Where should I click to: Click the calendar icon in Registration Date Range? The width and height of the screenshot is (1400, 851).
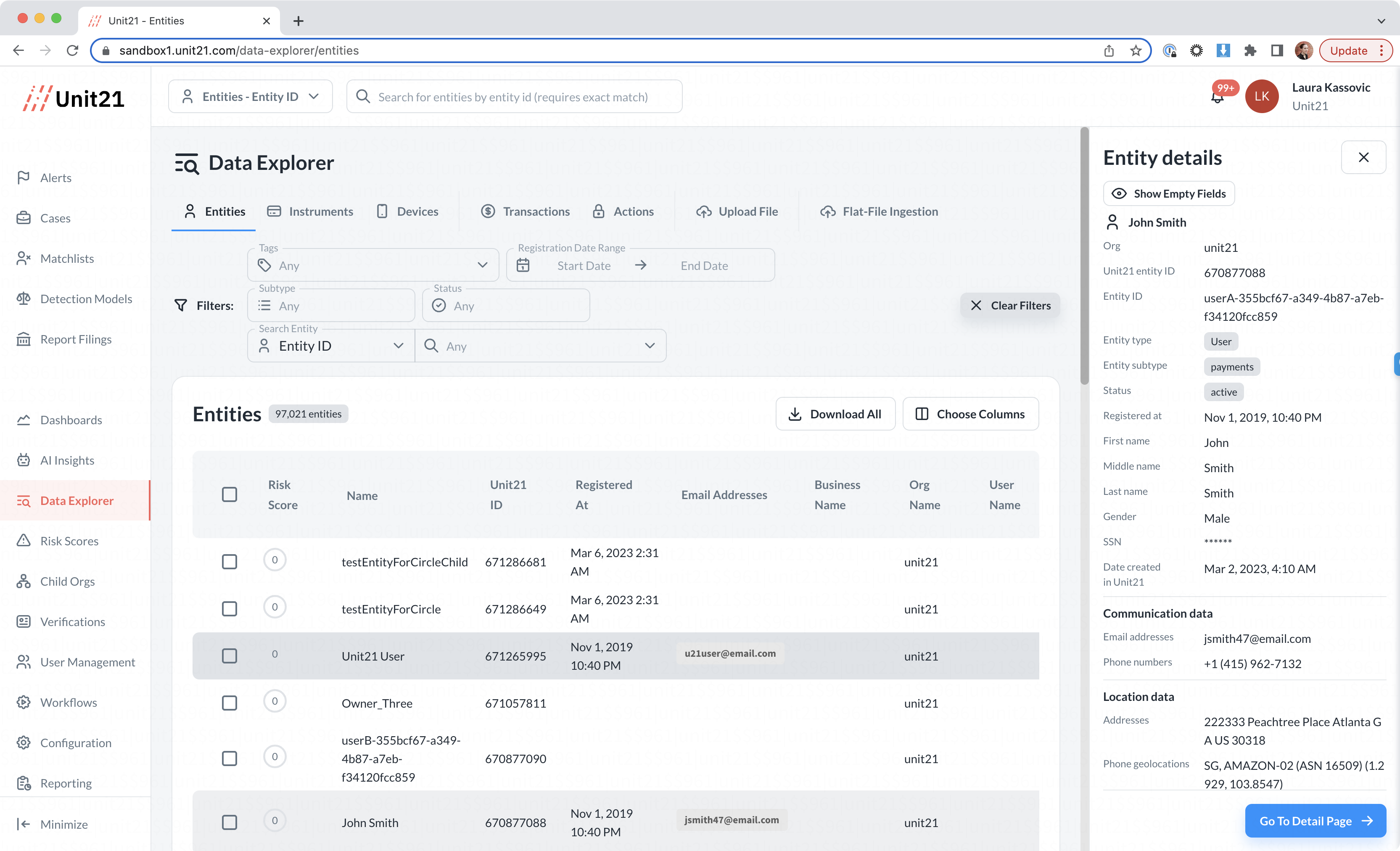(523, 265)
